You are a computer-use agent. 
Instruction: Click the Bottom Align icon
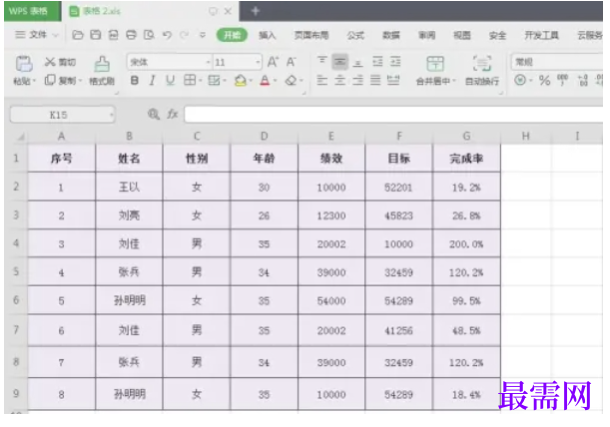pyautogui.click(x=358, y=61)
